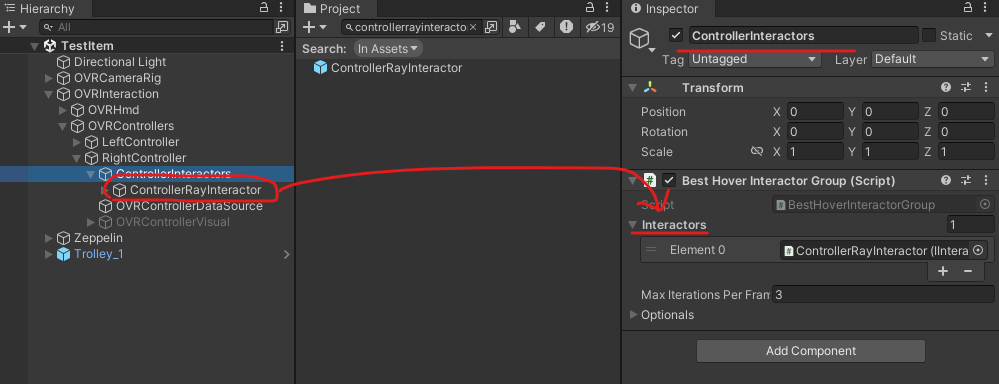Screen dimensions: 999x384
Task: Select OVRControllerDataSource in the Hierarchy
Action: click(x=189, y=206)
